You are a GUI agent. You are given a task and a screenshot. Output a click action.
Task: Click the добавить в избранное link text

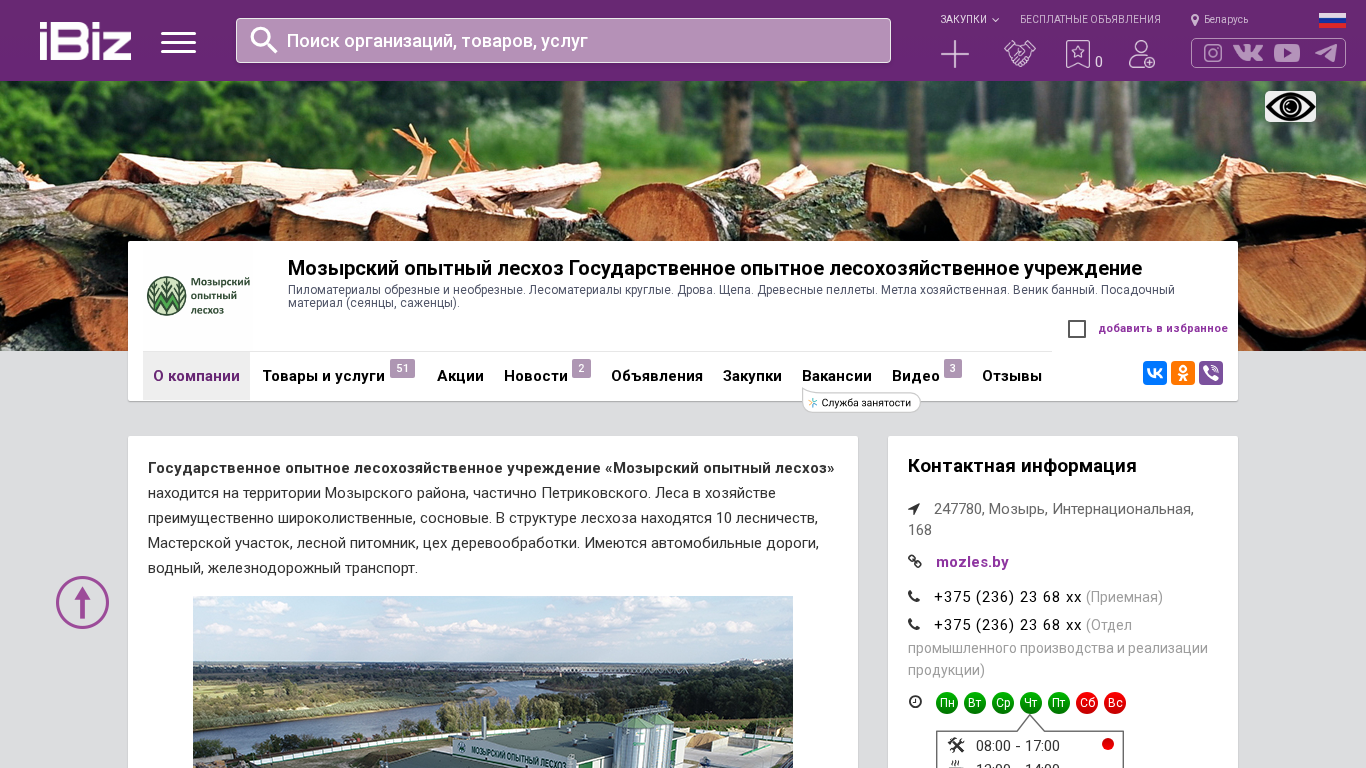(x=1163, y=329)
